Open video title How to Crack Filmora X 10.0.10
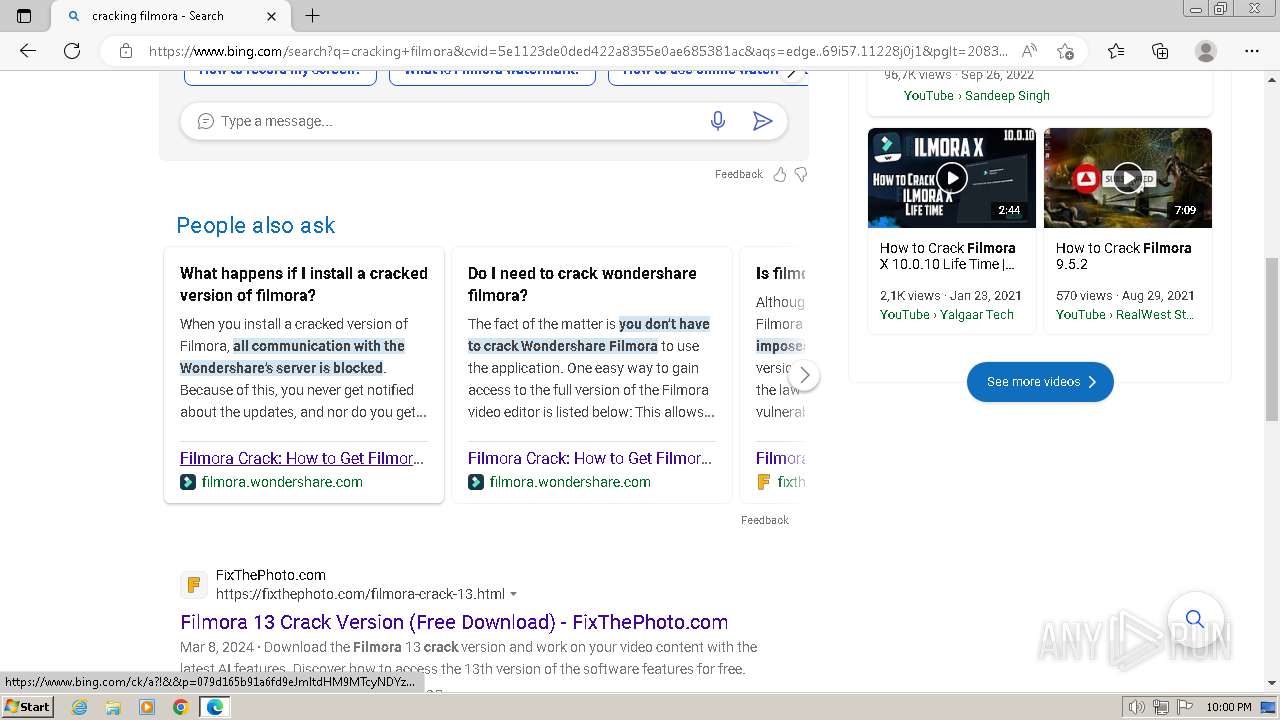This screenshot has height=720, width=1280. [948, 256]
